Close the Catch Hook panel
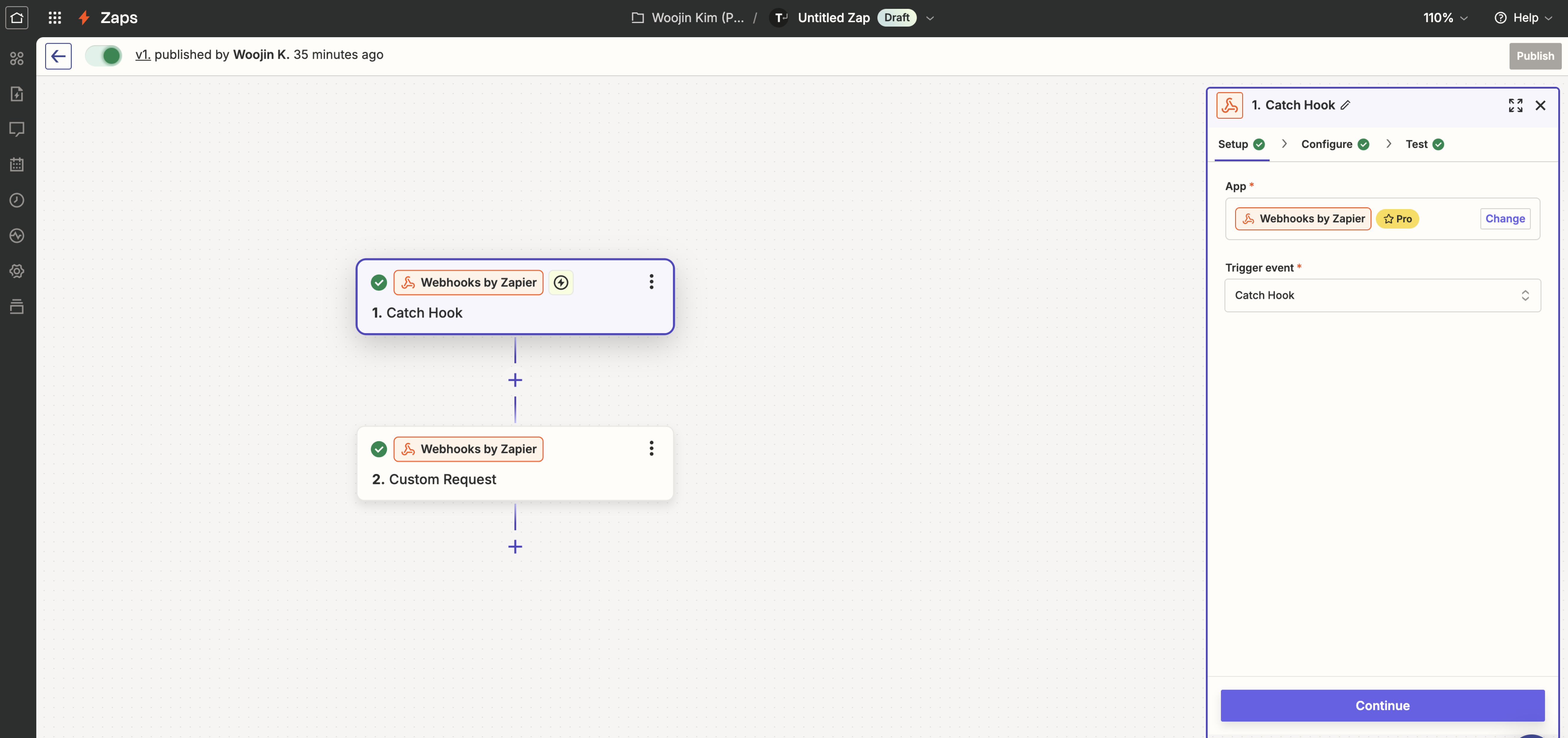 click(1540, 105)
